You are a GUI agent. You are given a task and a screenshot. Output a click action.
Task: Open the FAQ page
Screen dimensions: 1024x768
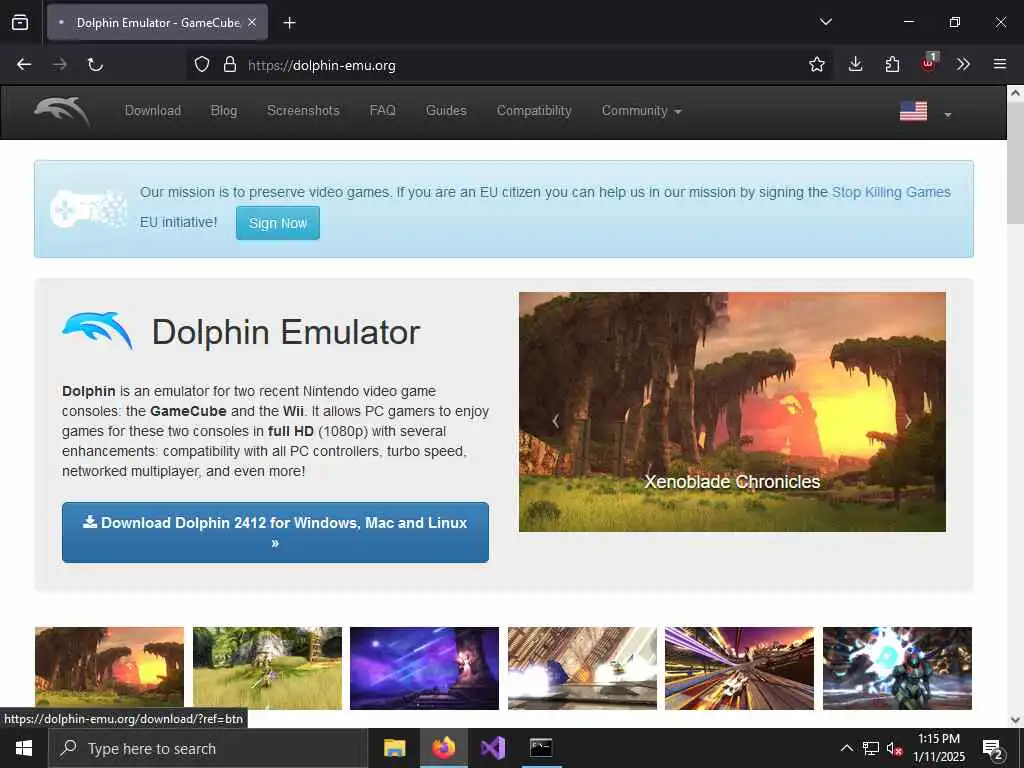(383, 111)
